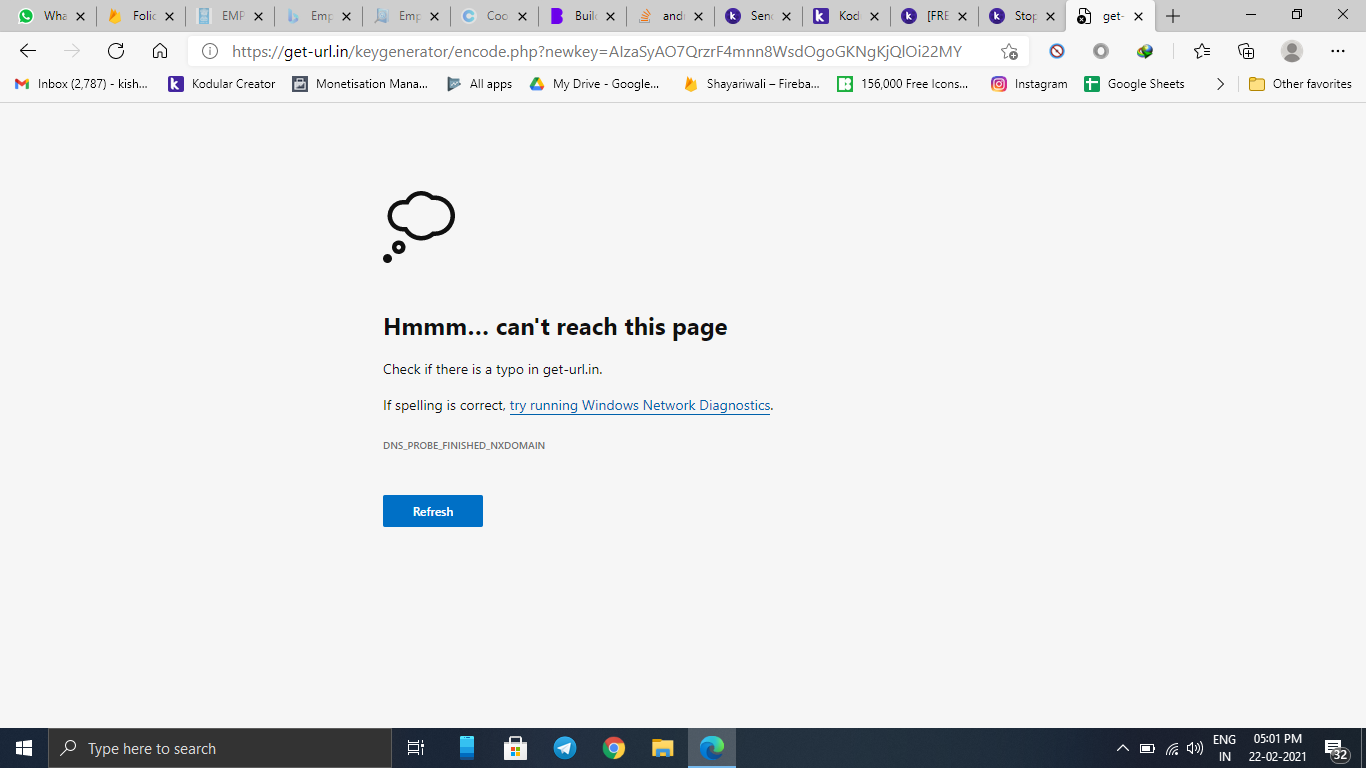Open the Other favorites folder
The height and width of the screenshot is (768, 1366).
pos(1300,84)
